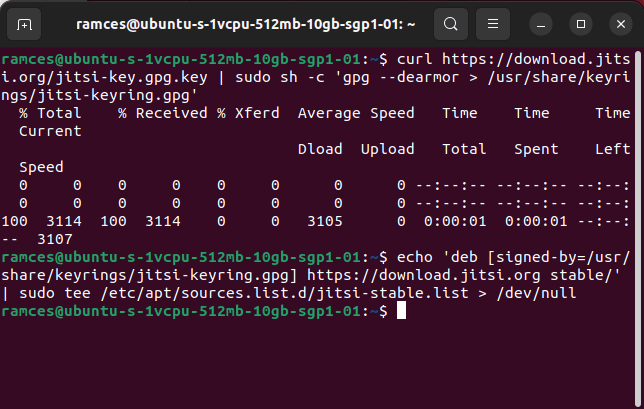Click the 'Dload' column header
Screen dimensions: 644x409
[x=320, y=149]
